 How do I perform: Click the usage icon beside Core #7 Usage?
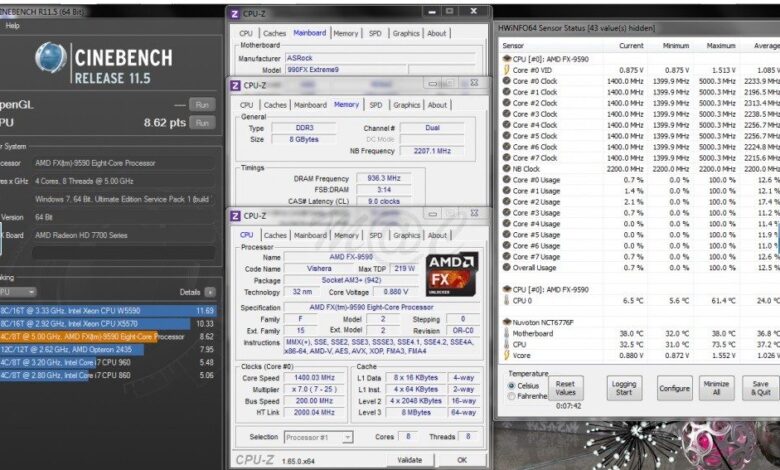coord(507,256)
